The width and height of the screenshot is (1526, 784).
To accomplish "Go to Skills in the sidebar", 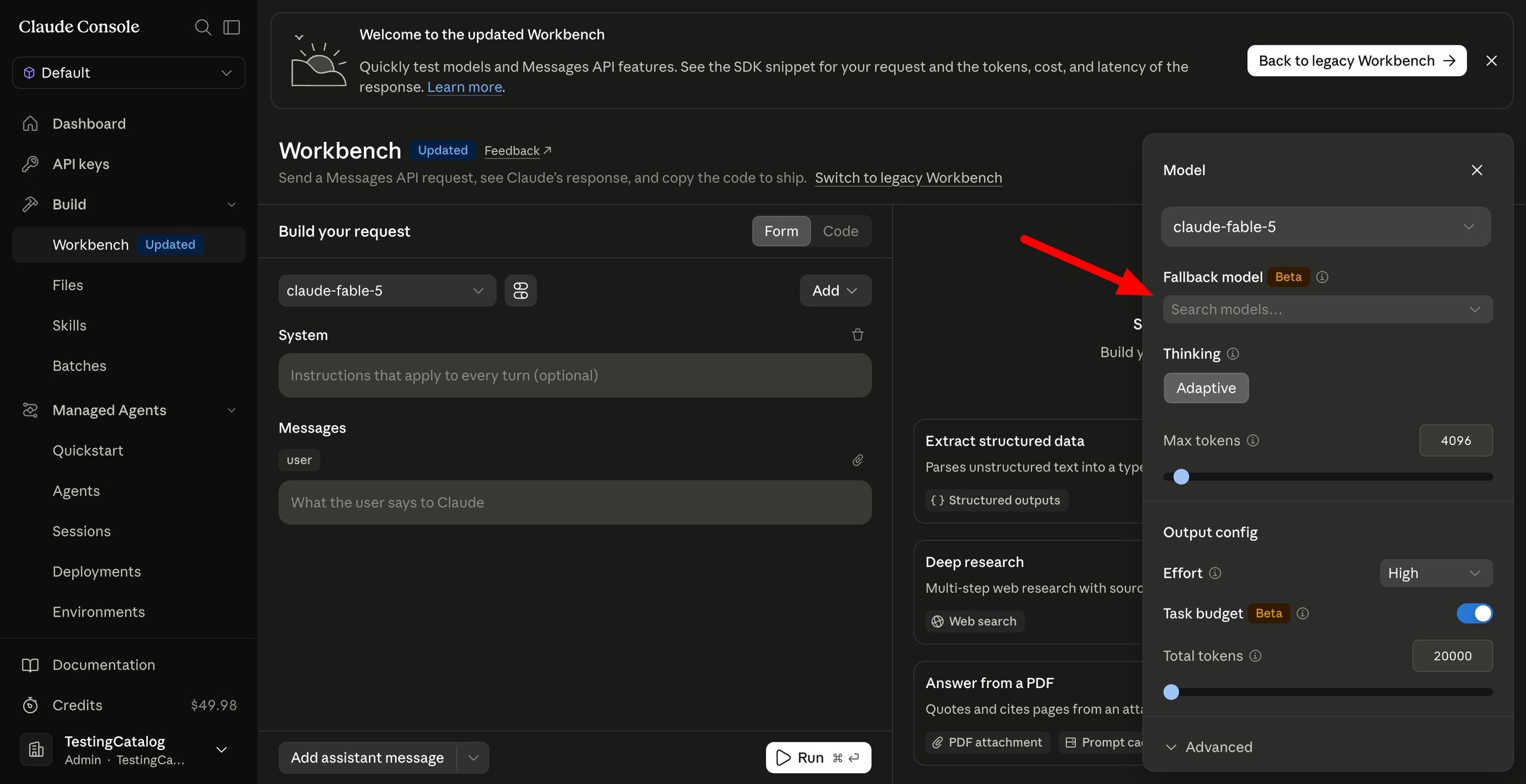I will 69,326.
